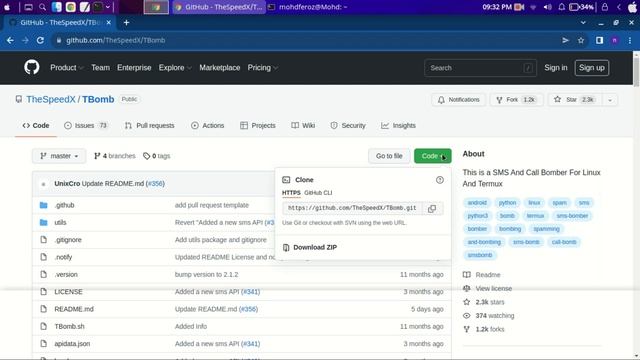Screen dimensions: 640x360
Task: Toggle the browser side panel icon
Action: point(599,40)
